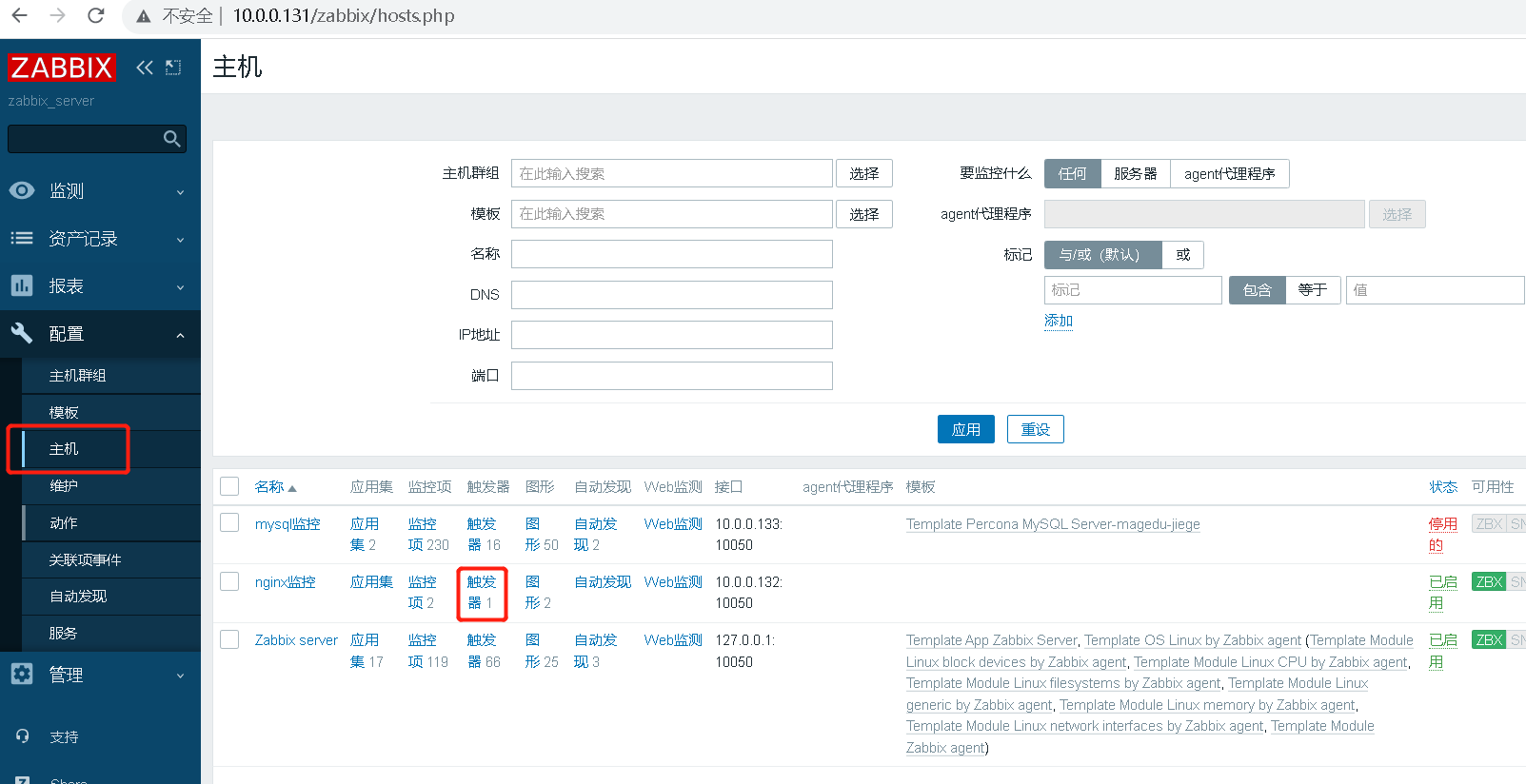Click the blue 应用 filter button
The width and height of the screenshot is (1526, 784).
coord(966,429)
